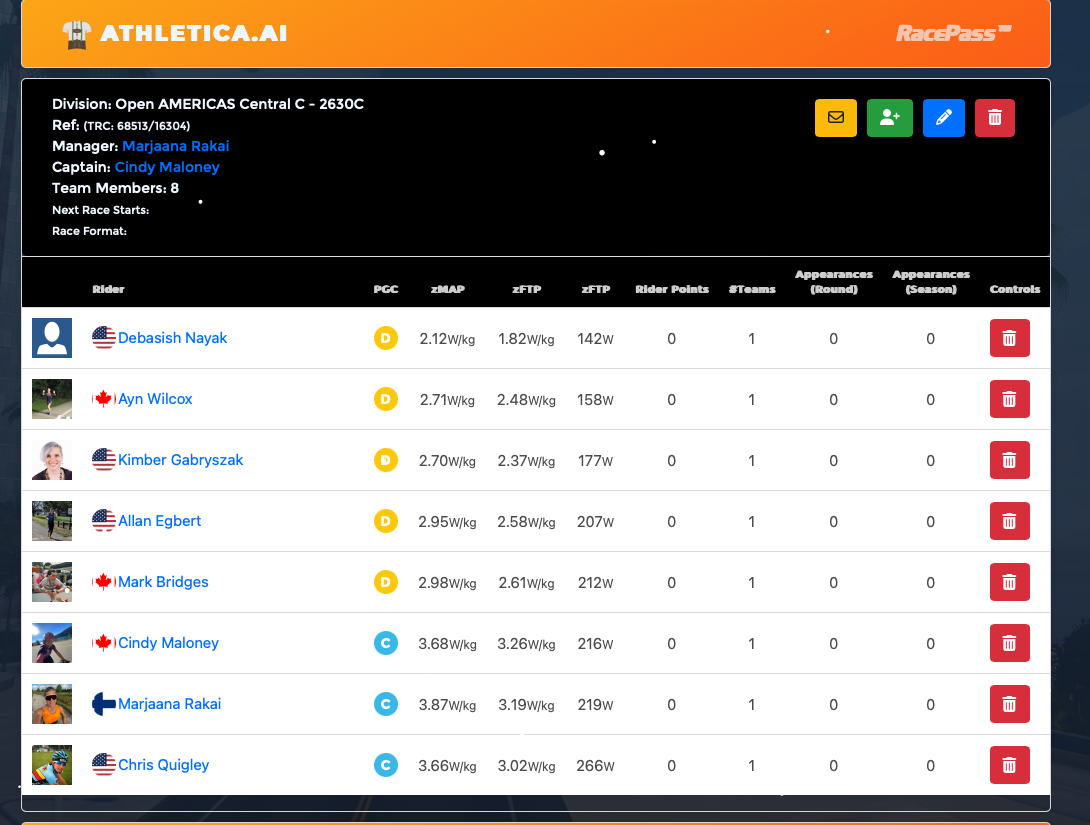This screenshot has height=825, width=1090.
Task: Click Marjaana Rakai's 3.87W/kg zMAP value
Action: [x=447, y=705]
